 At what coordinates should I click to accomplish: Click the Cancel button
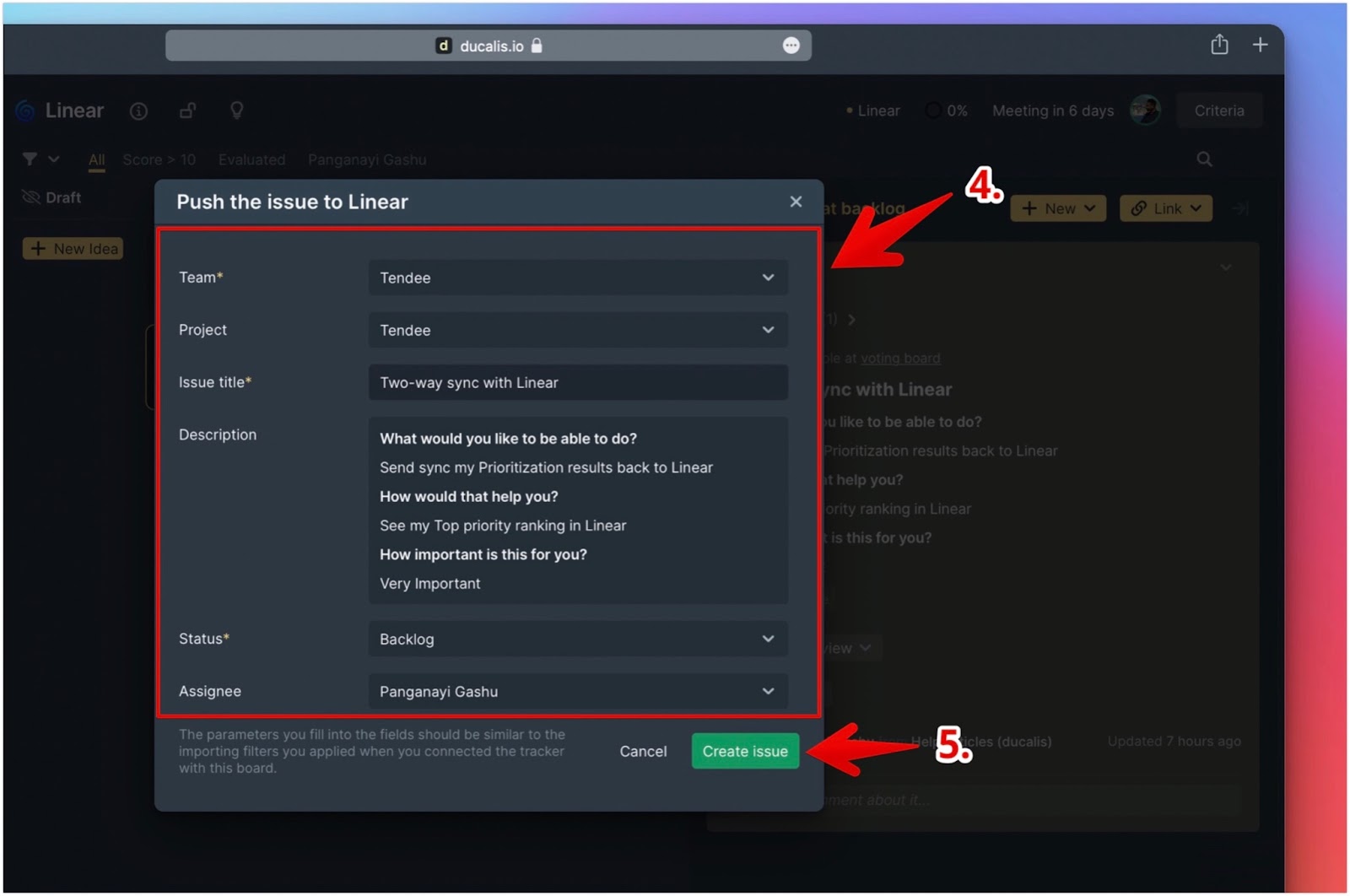coord(643,751)
